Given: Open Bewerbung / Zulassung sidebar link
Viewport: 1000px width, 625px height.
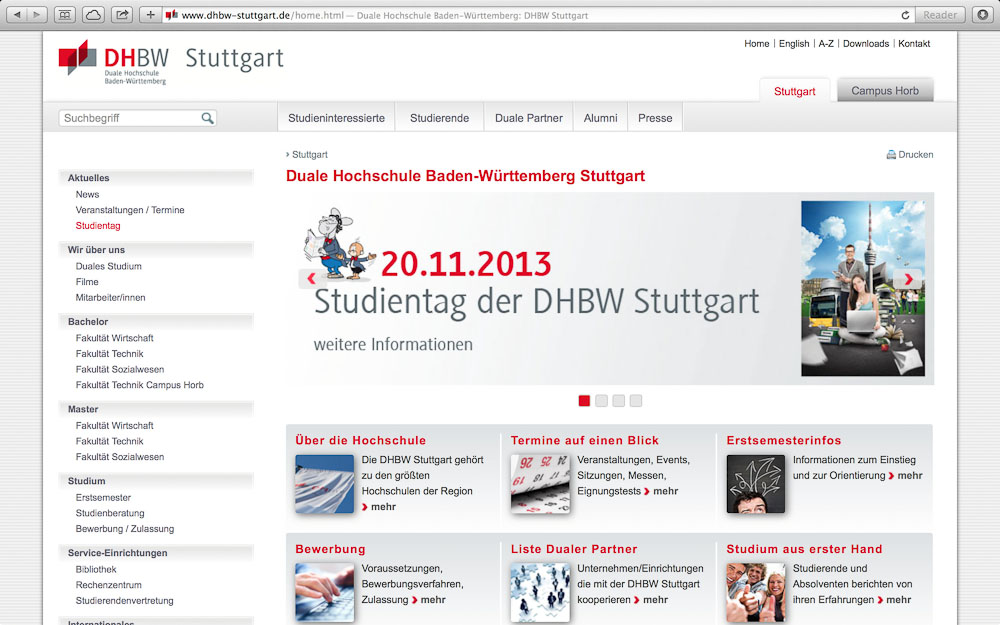Looking at the screenshot, I should tap(125, 529).
